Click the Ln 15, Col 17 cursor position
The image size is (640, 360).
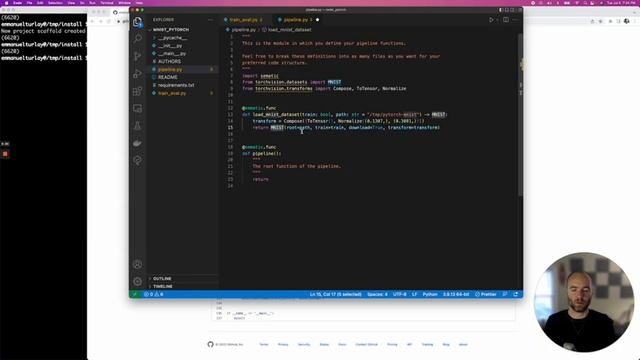(335, 294)
